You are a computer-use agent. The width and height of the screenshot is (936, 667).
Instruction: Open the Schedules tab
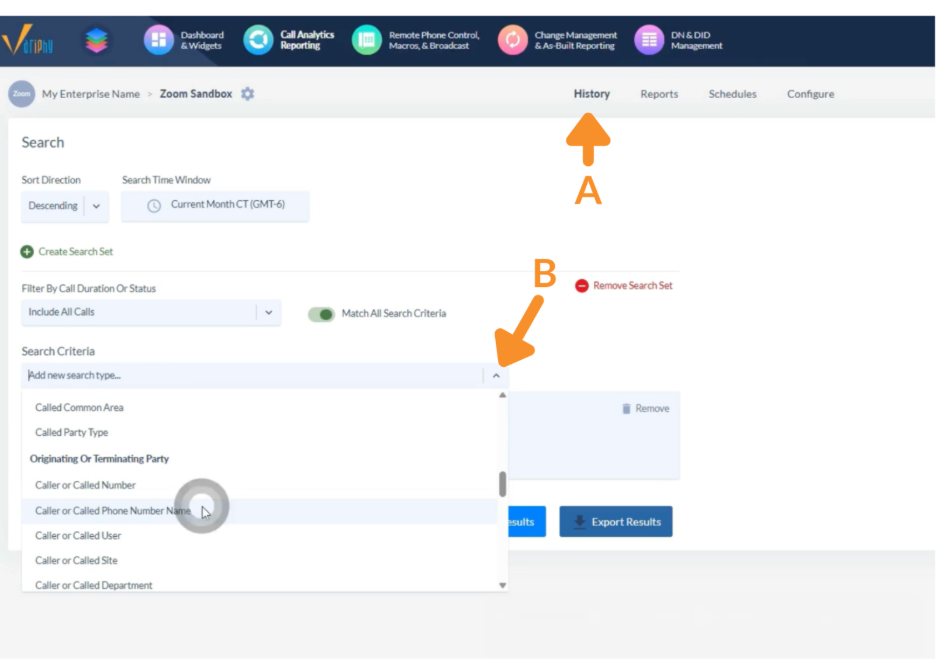click(x=732, y=94)
